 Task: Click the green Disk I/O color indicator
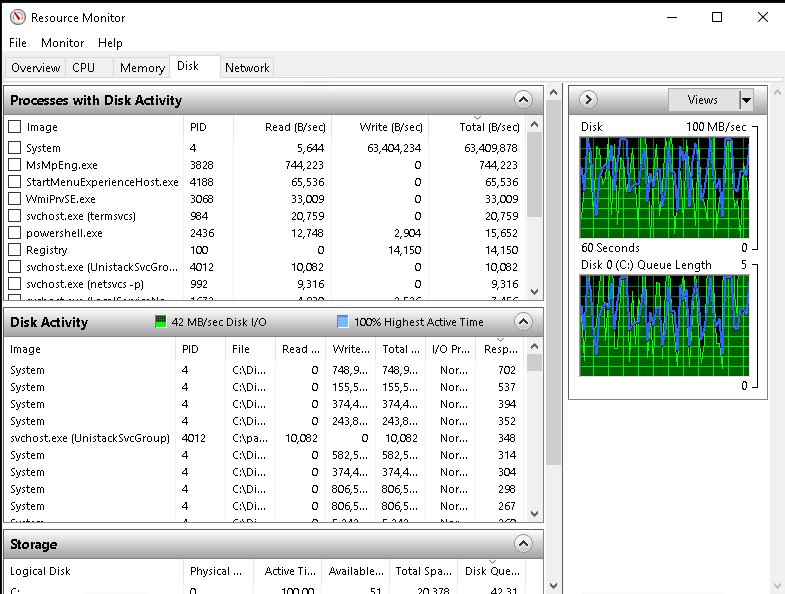pos(160,322)
